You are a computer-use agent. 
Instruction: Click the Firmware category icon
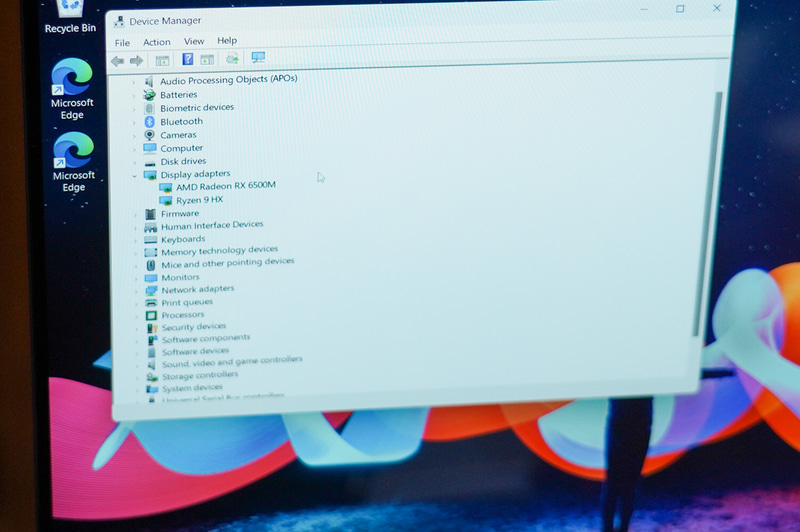(x=151, y=214)
